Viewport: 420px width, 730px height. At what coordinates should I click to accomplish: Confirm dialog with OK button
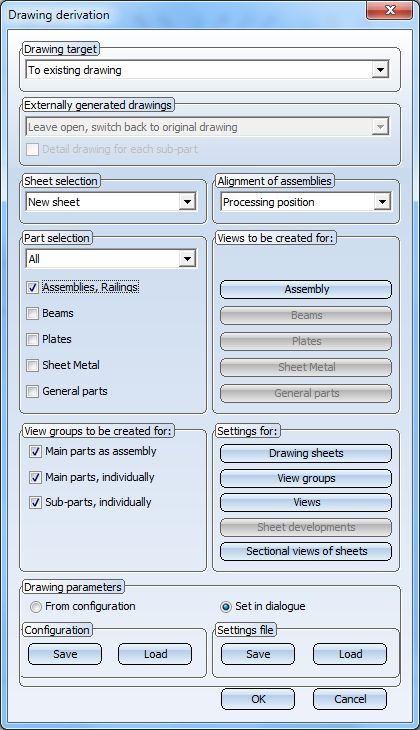(x=258, y=699)
